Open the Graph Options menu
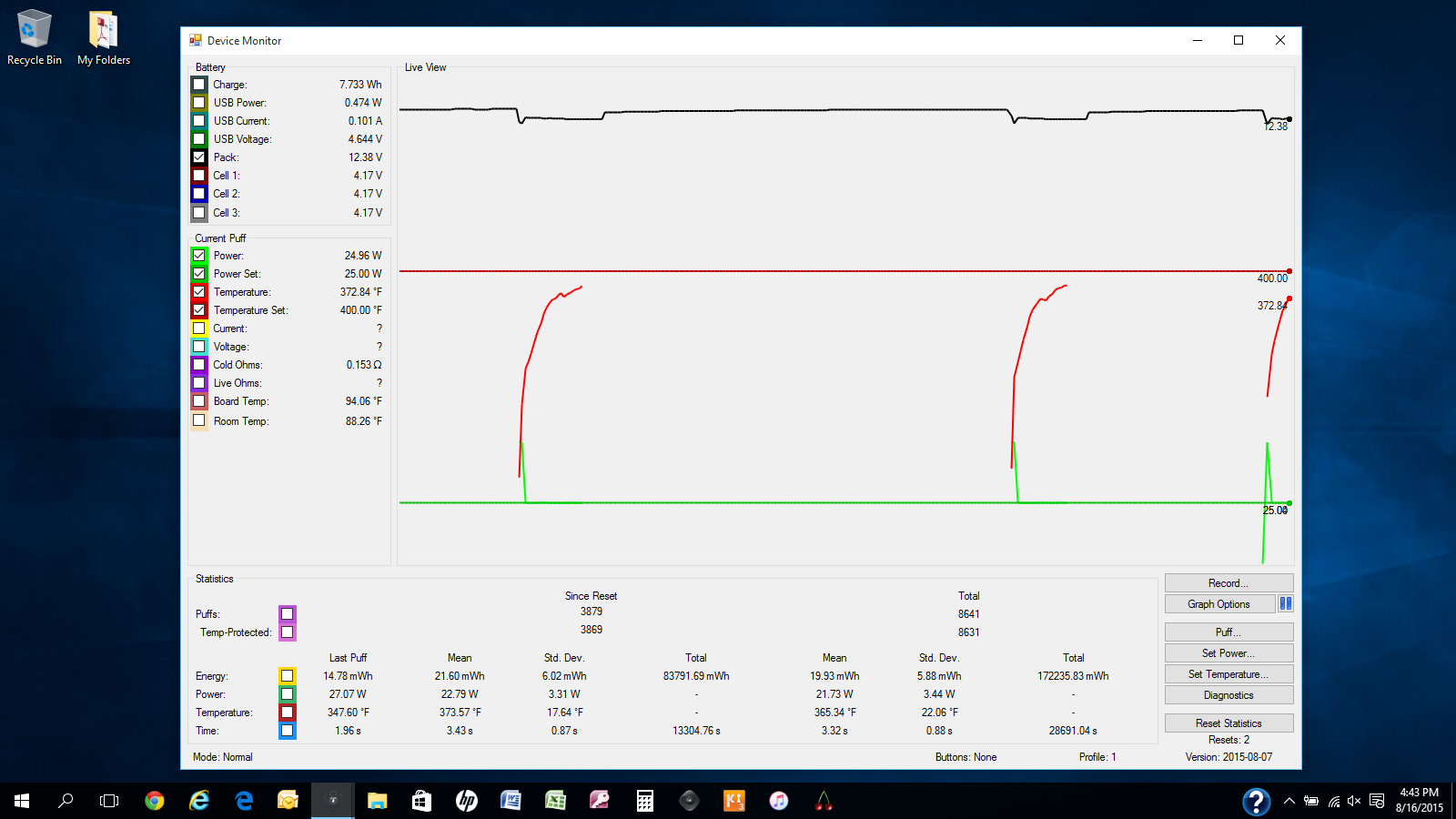1456x819 pixels. pyautogui.click(x=1218, y=604)
